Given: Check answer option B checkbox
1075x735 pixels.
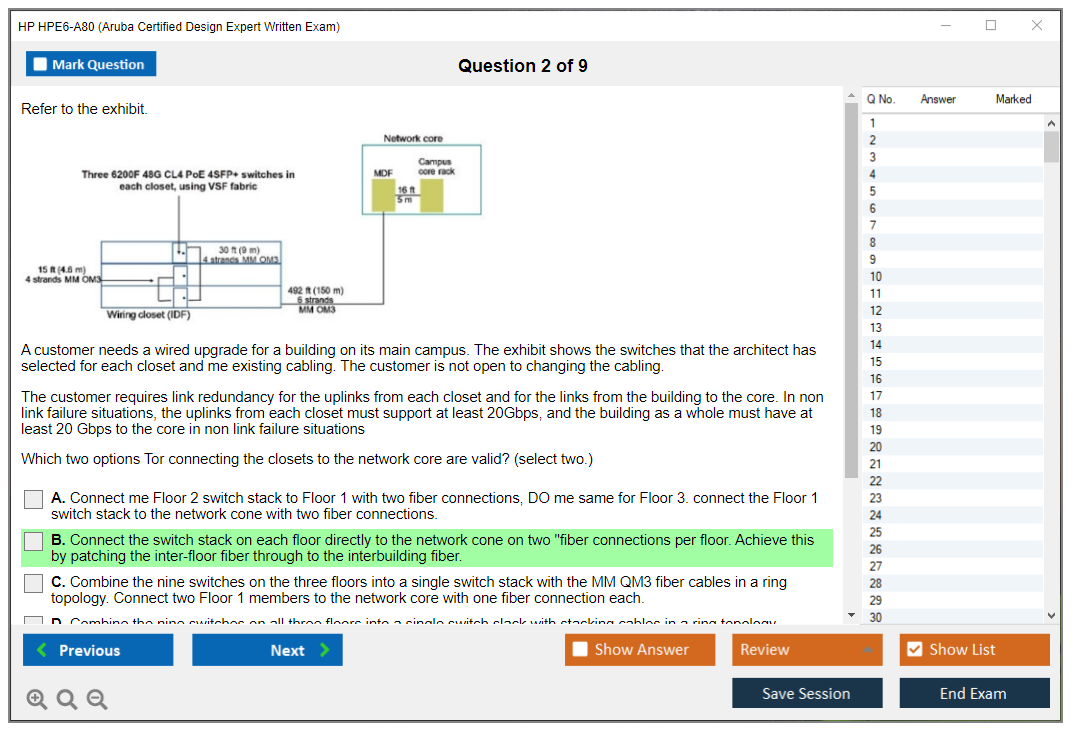Looking at the screenshot, I should point(34,540).
